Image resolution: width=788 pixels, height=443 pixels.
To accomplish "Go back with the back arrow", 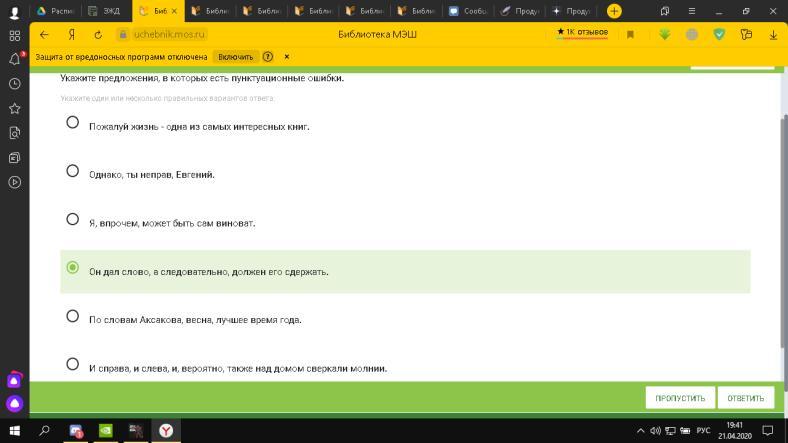I will [44, 34].
